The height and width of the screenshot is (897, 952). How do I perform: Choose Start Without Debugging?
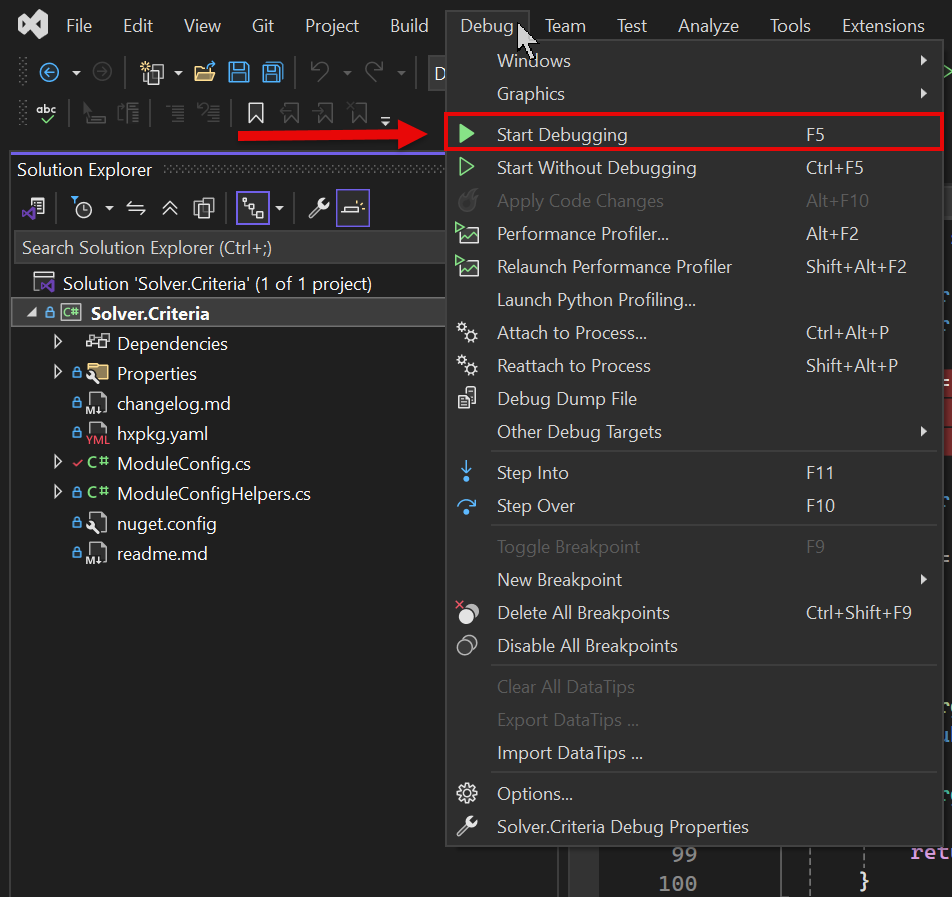693,168
